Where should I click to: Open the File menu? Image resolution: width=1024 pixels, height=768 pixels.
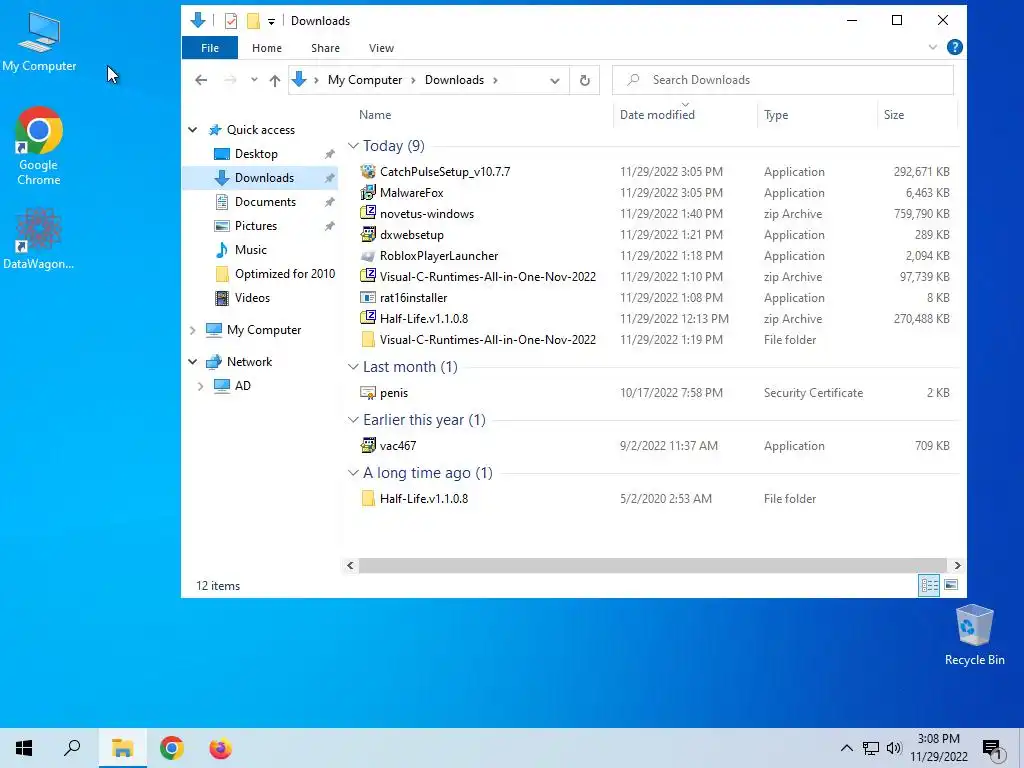210,48
